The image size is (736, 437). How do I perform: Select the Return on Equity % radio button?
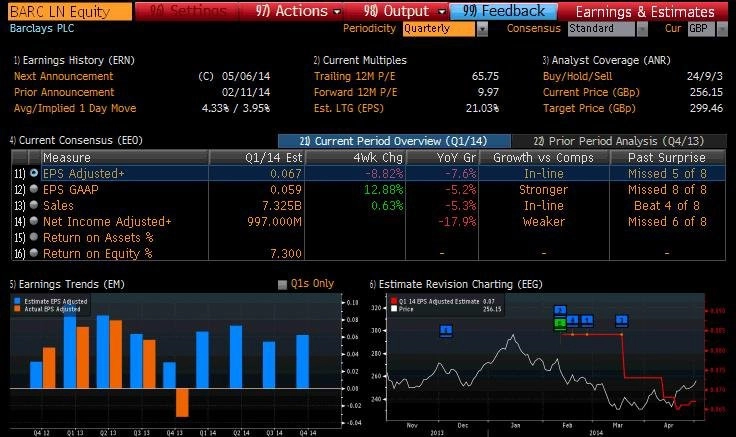[34, 253]
